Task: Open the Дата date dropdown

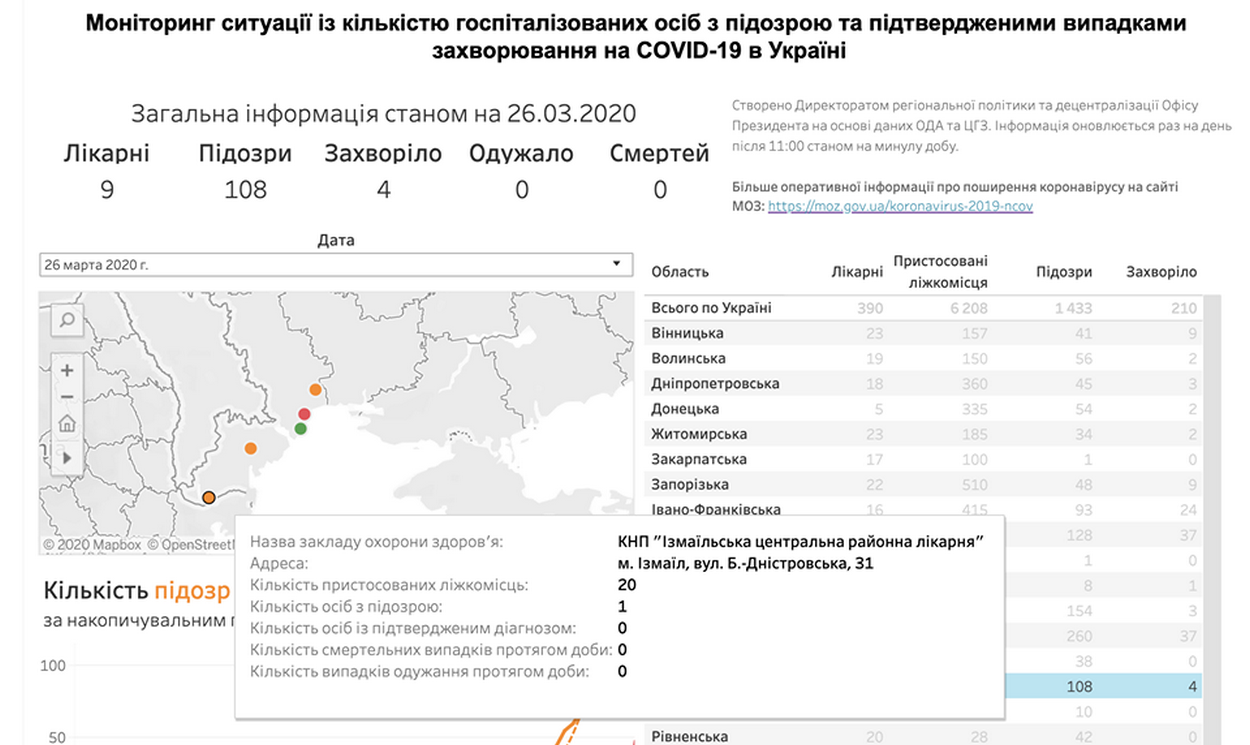Action: coord(336,265)
